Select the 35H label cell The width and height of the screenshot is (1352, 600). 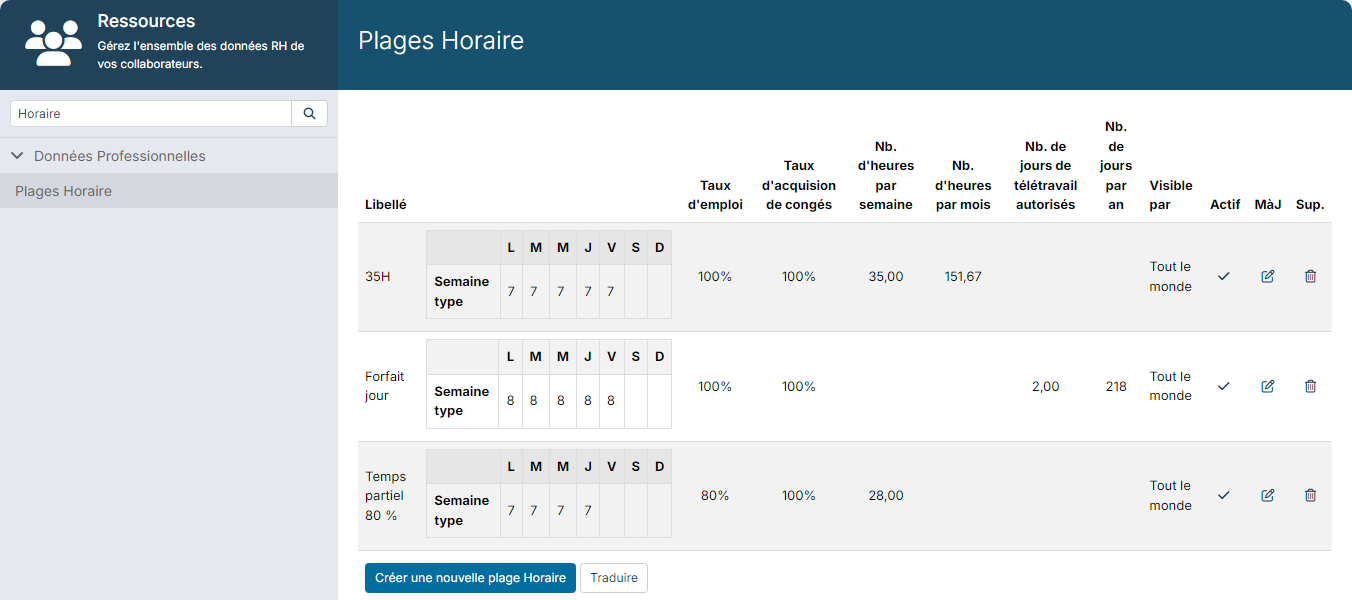point(378,276)
